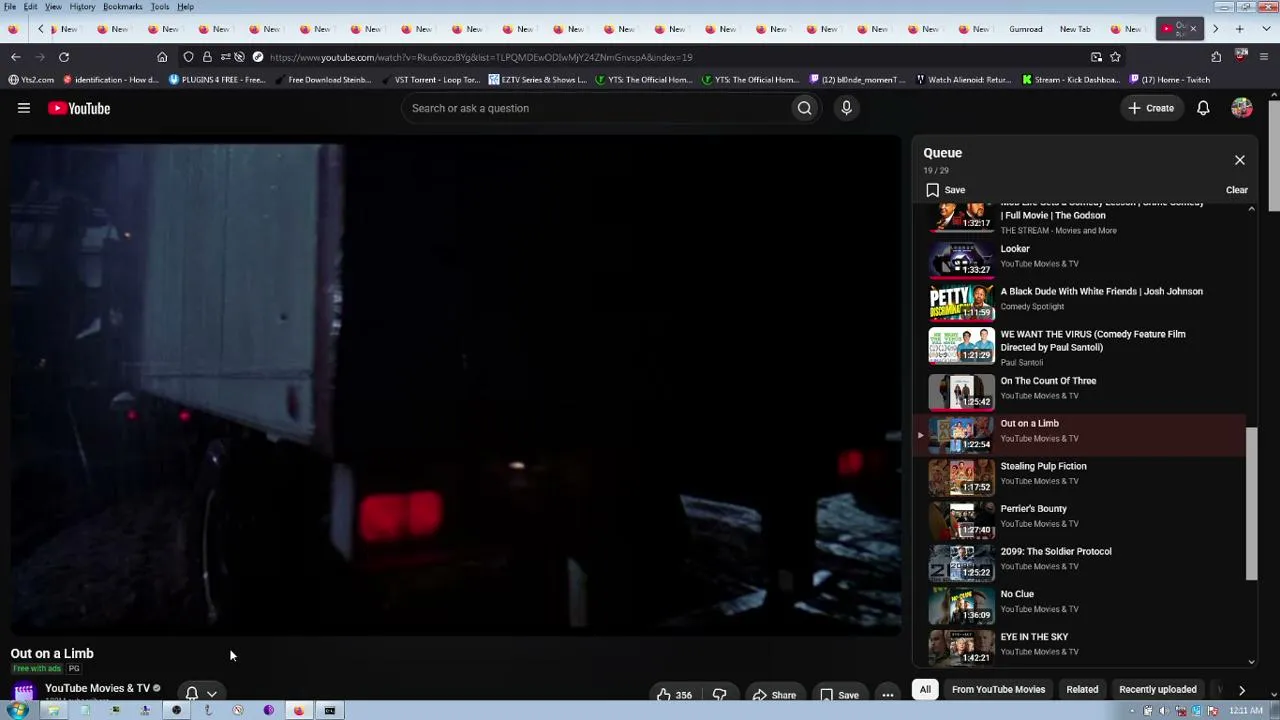Open the YouTube Movies & TV channel name
This screenshot has width=1280, height=720.
(x=97, y=688)
